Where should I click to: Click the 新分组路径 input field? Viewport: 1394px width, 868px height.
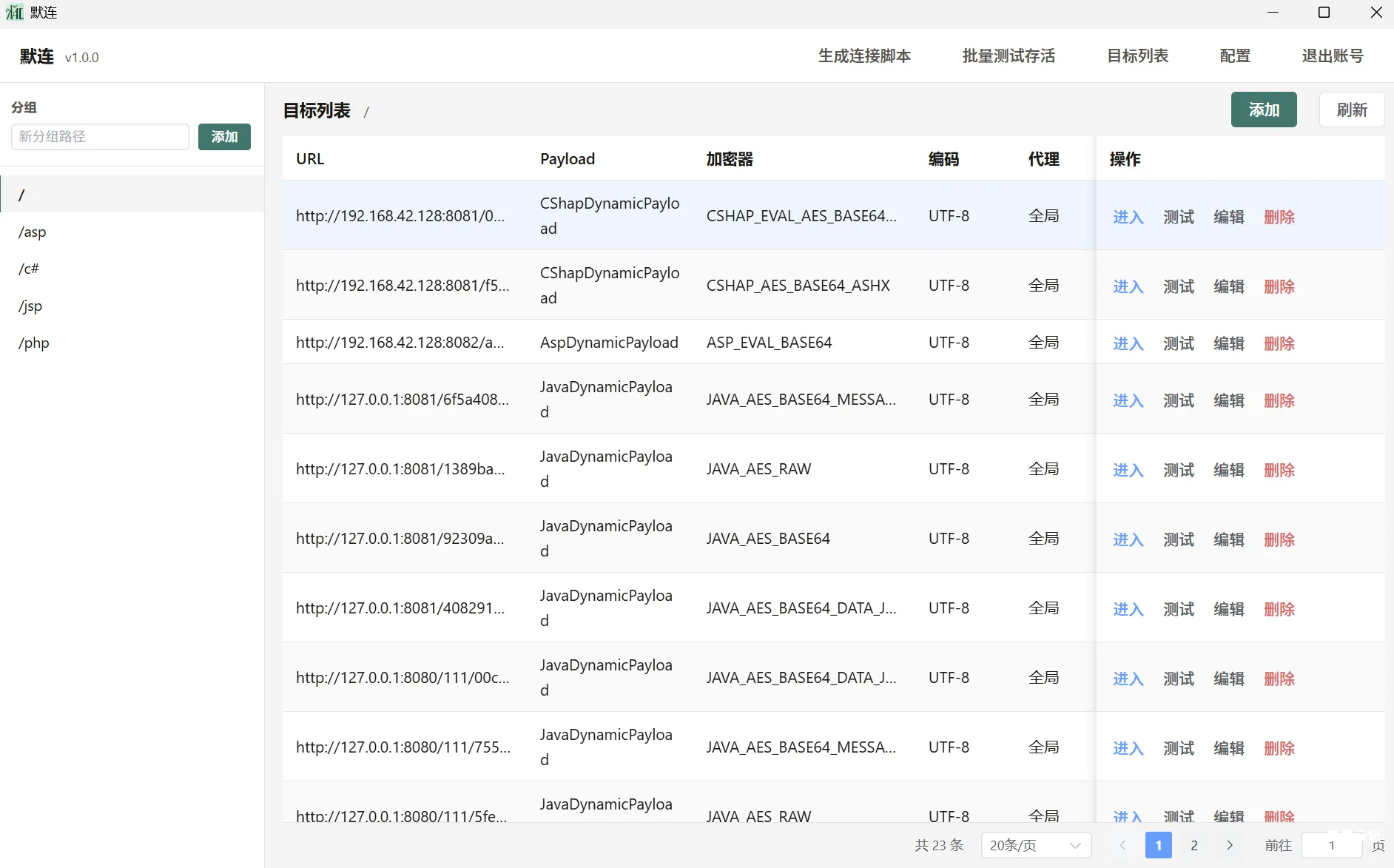pos(99,137)
